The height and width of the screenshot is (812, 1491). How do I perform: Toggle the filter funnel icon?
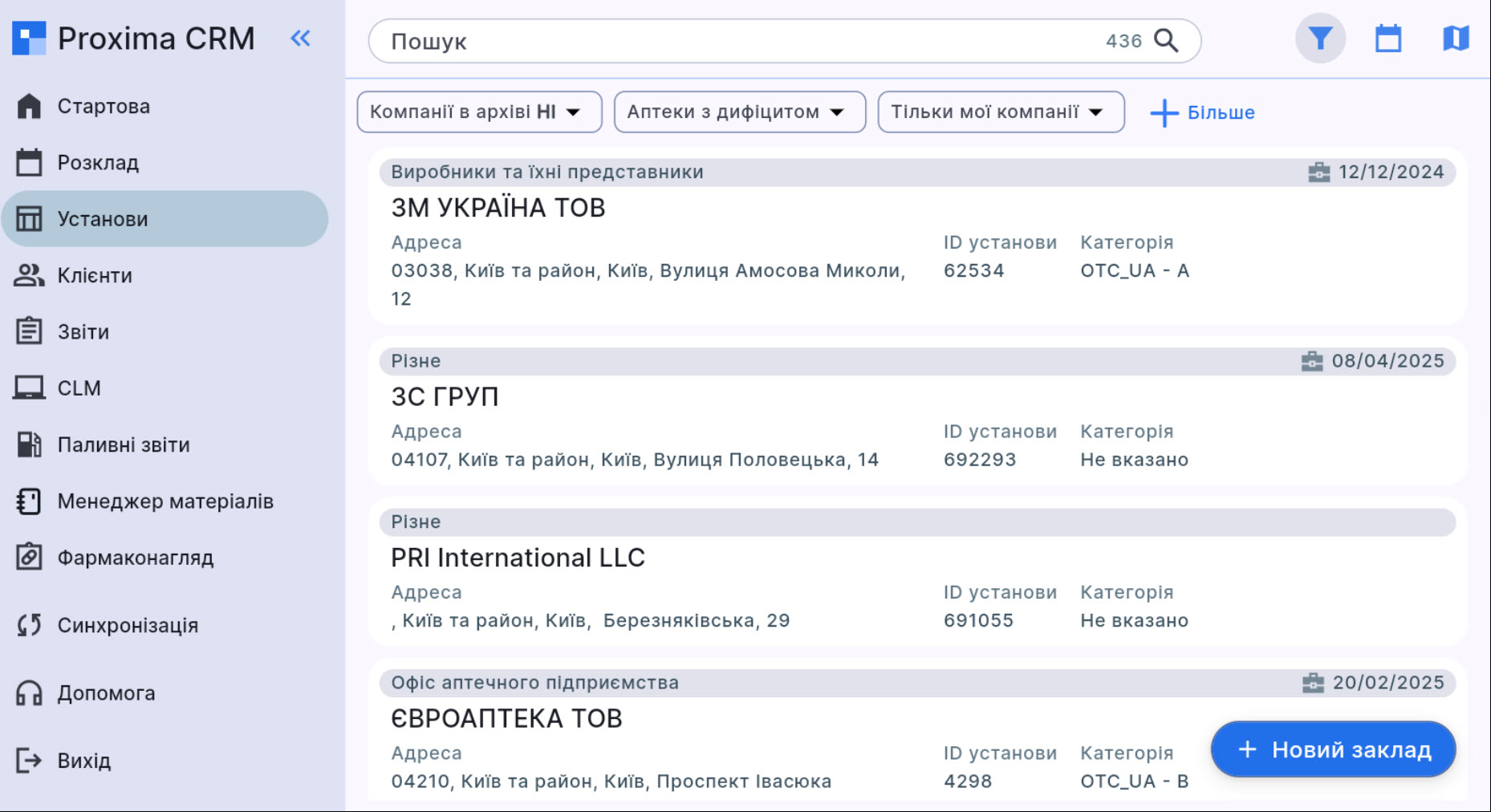[x=1320, y=39]
